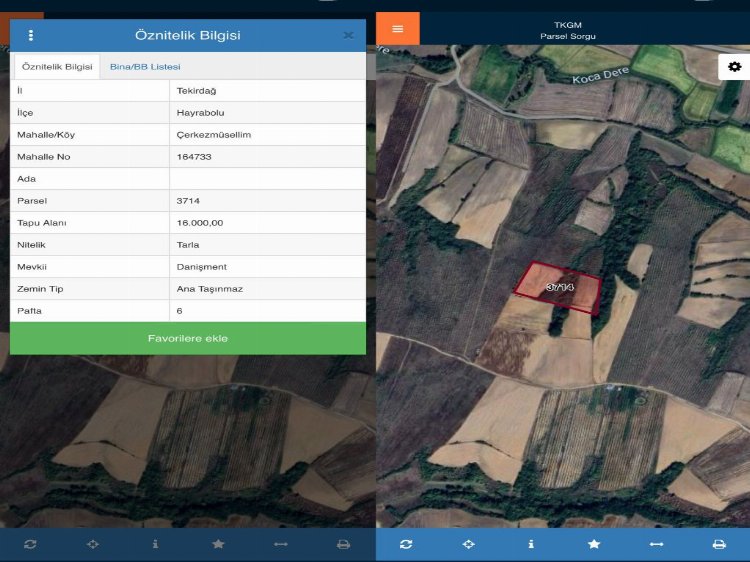
Task: Select the red parcel 3714 on map
Action: 559,288
